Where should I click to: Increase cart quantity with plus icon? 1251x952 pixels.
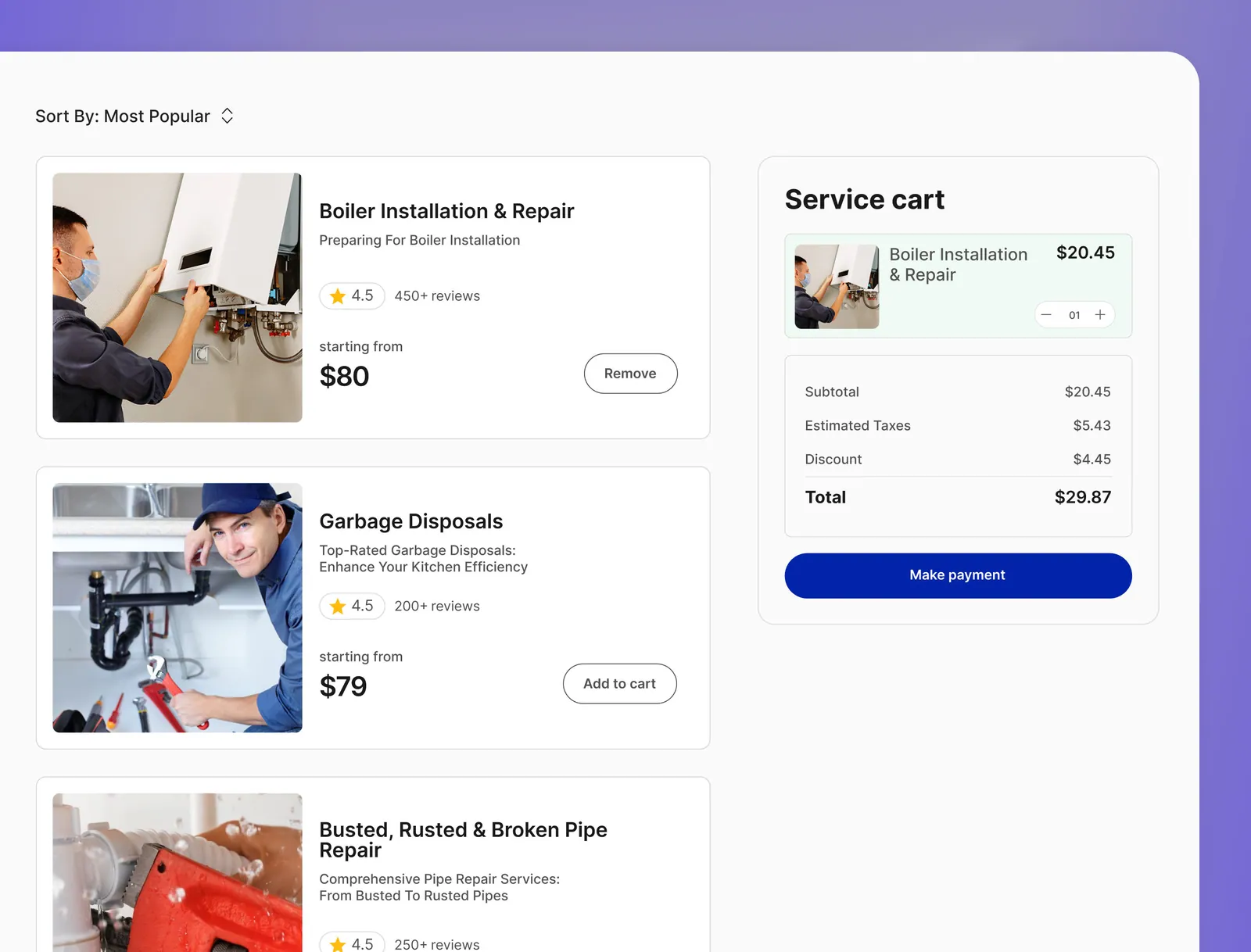1100,314
